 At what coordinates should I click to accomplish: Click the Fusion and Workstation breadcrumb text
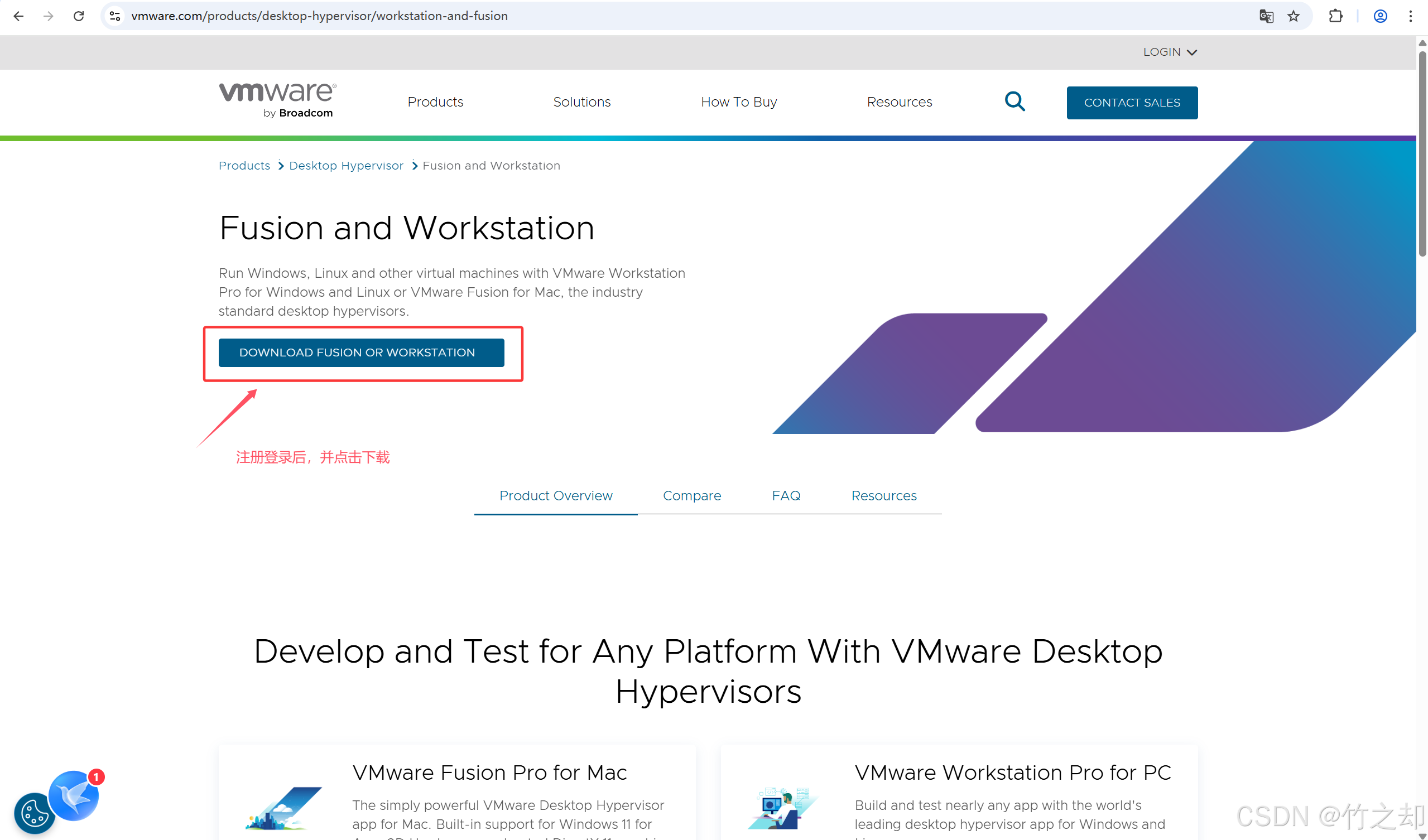pyautogui.click(x=491, y=166)
